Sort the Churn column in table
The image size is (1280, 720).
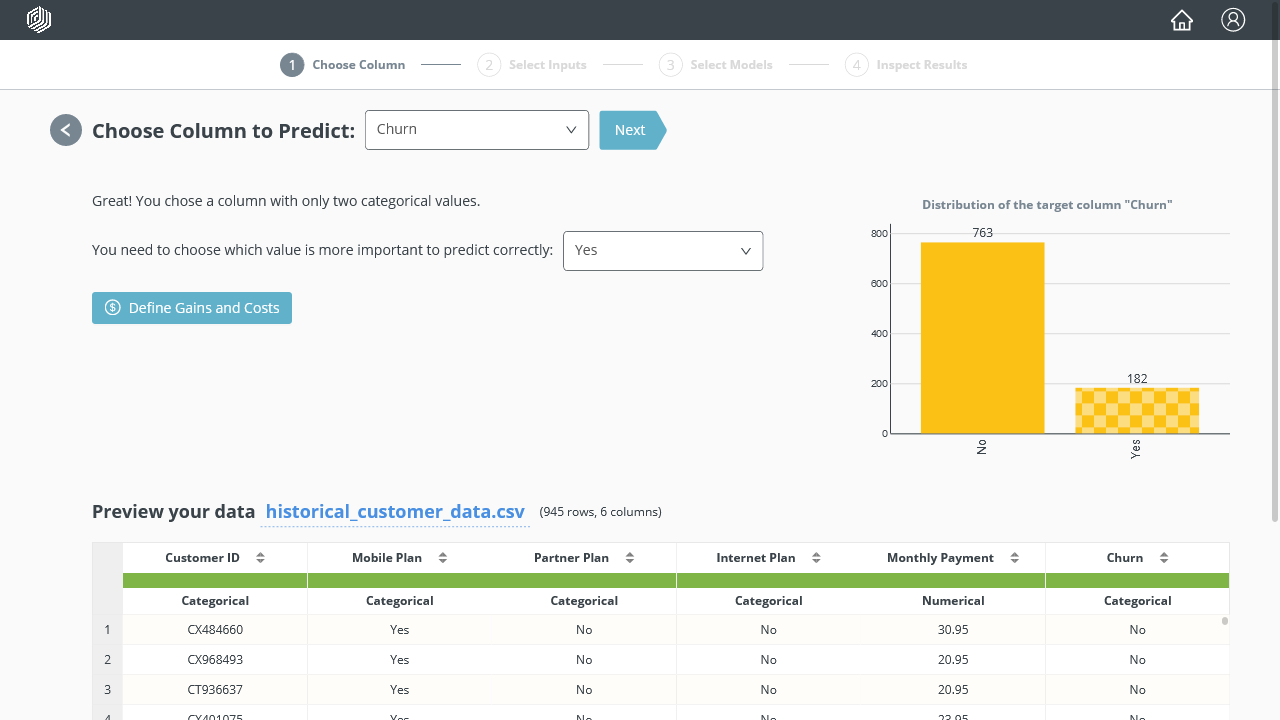1164,558
